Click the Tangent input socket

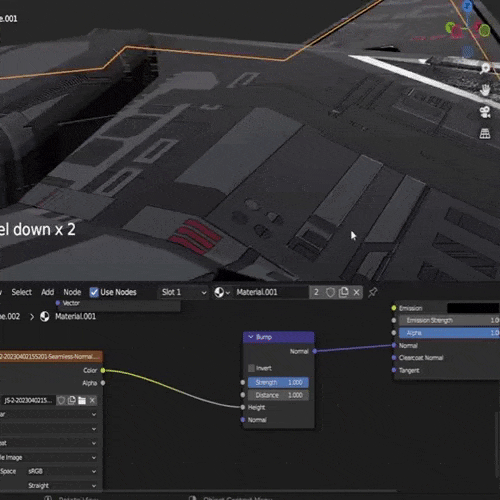(394, 370)
